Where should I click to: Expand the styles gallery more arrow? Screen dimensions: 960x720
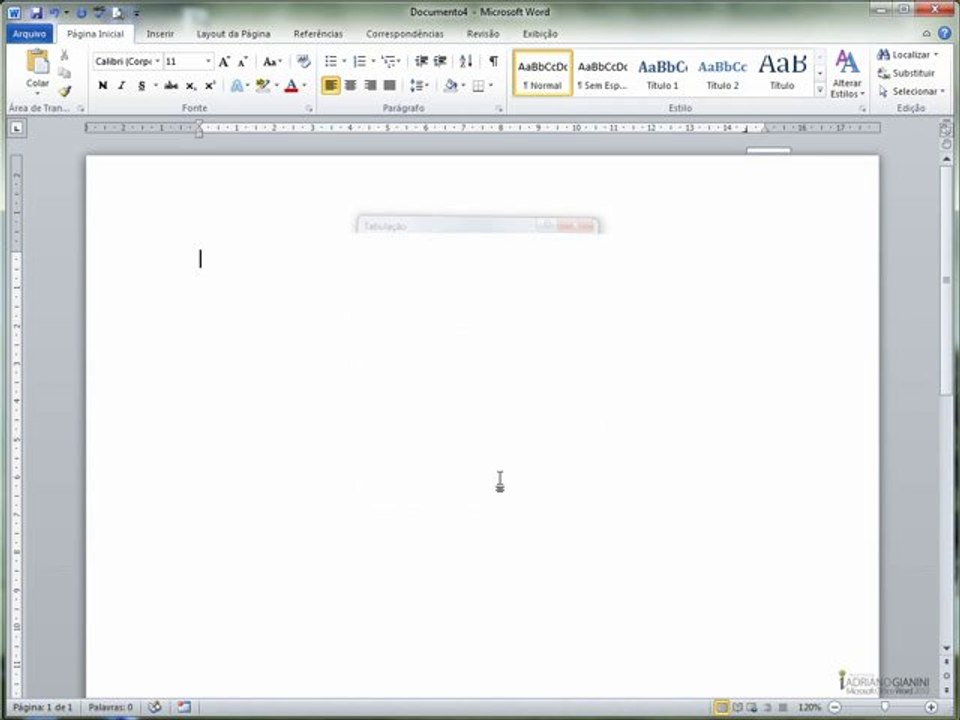pyautogui.click(x=820, y=90)
